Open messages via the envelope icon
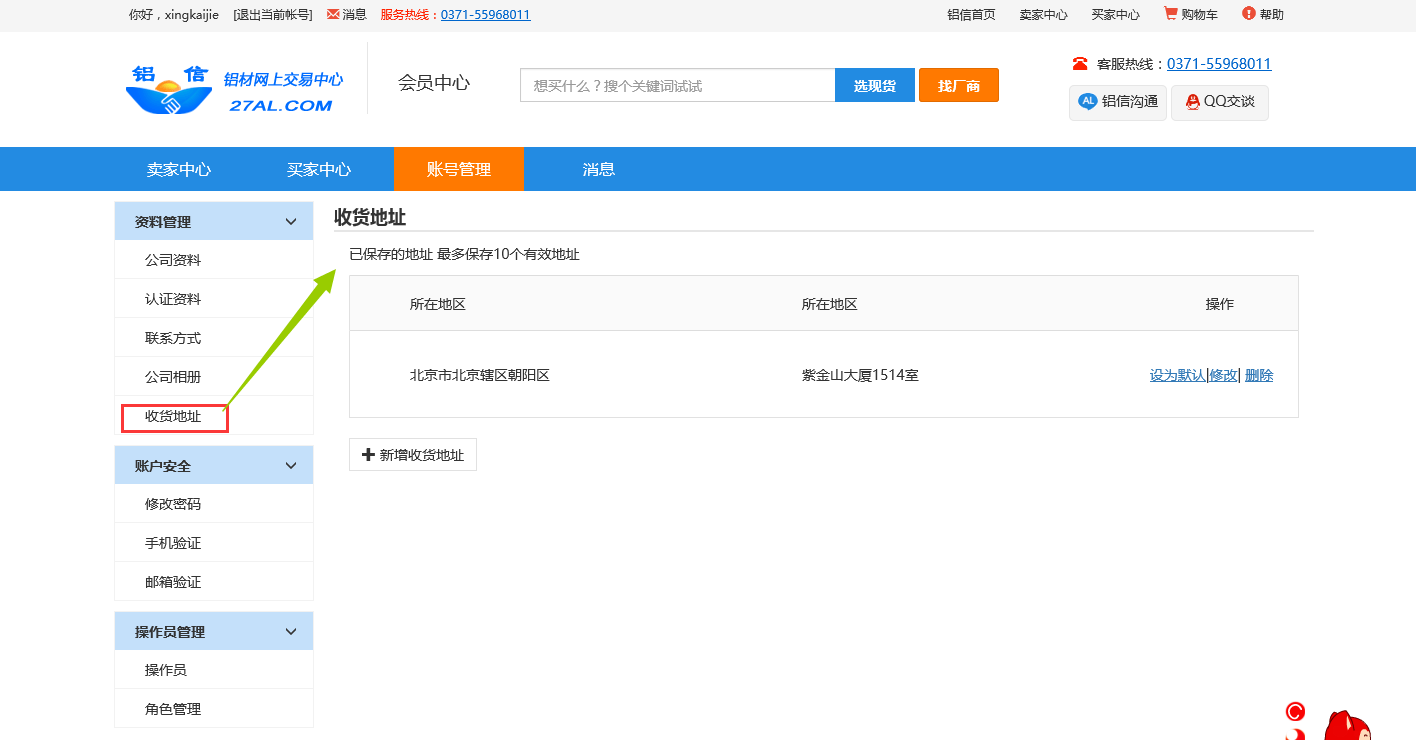1416x740 pixels. point(333,15)
